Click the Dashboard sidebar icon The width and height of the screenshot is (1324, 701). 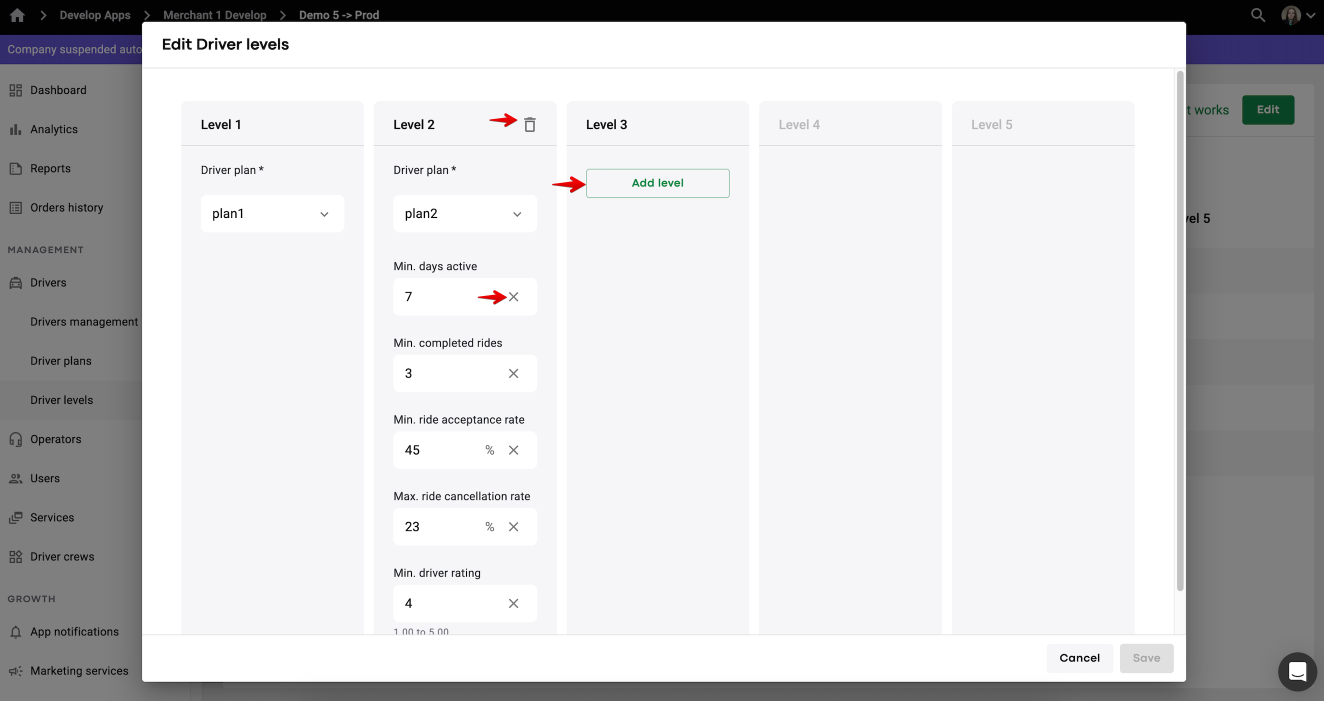pyautogui.click(x=15, y=90)
